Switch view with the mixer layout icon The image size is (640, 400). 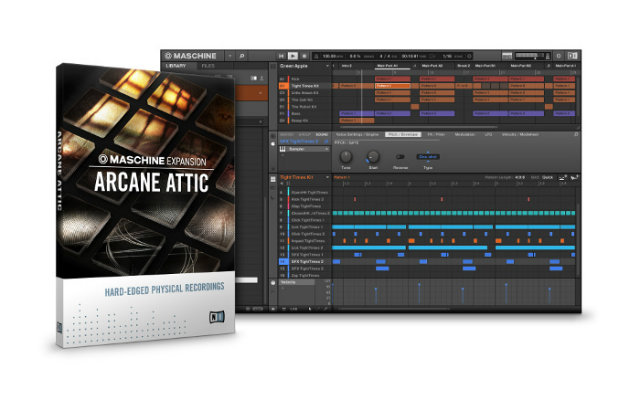[507, 56]
